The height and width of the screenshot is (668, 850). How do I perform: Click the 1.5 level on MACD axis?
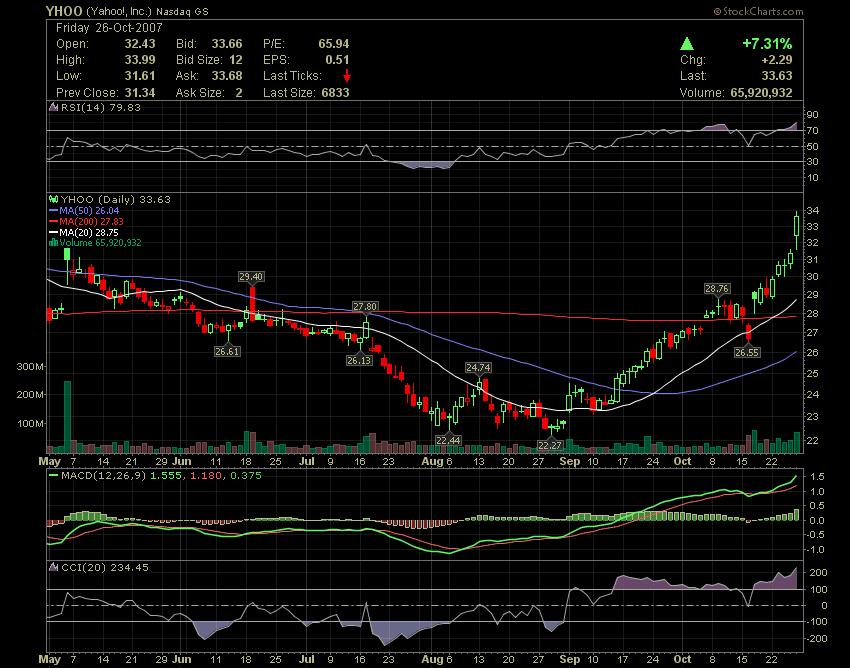[818, 477]
